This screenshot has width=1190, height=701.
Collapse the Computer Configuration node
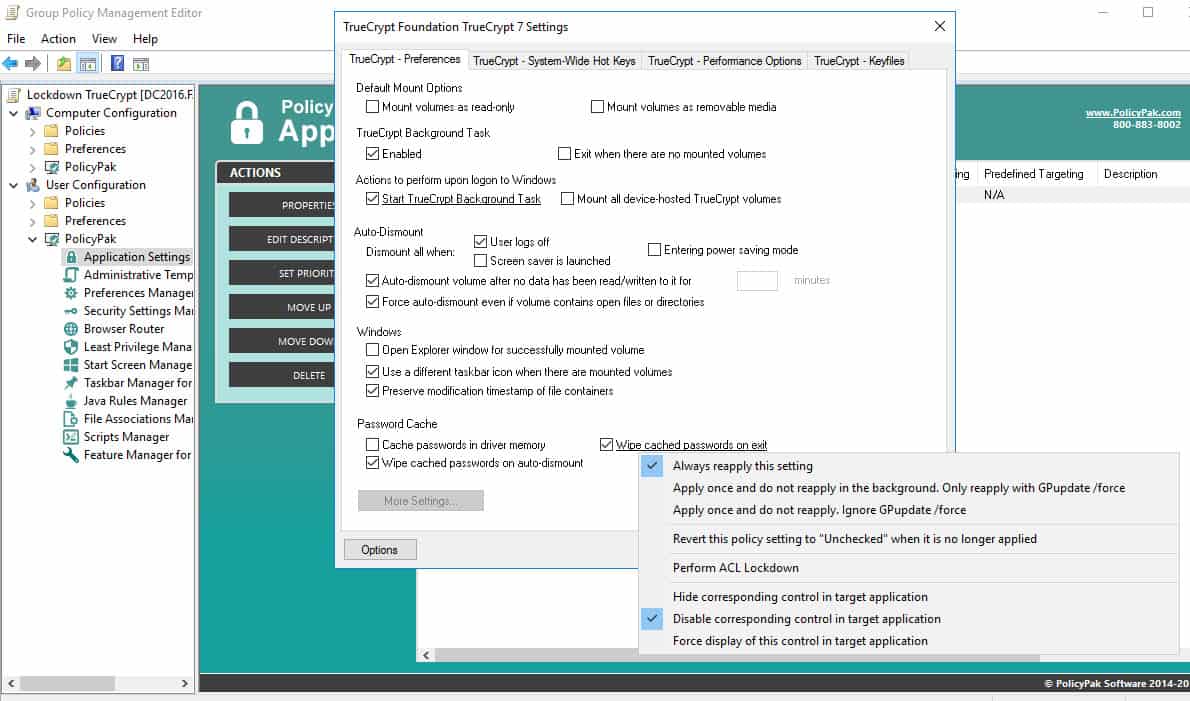coord(14,113)
